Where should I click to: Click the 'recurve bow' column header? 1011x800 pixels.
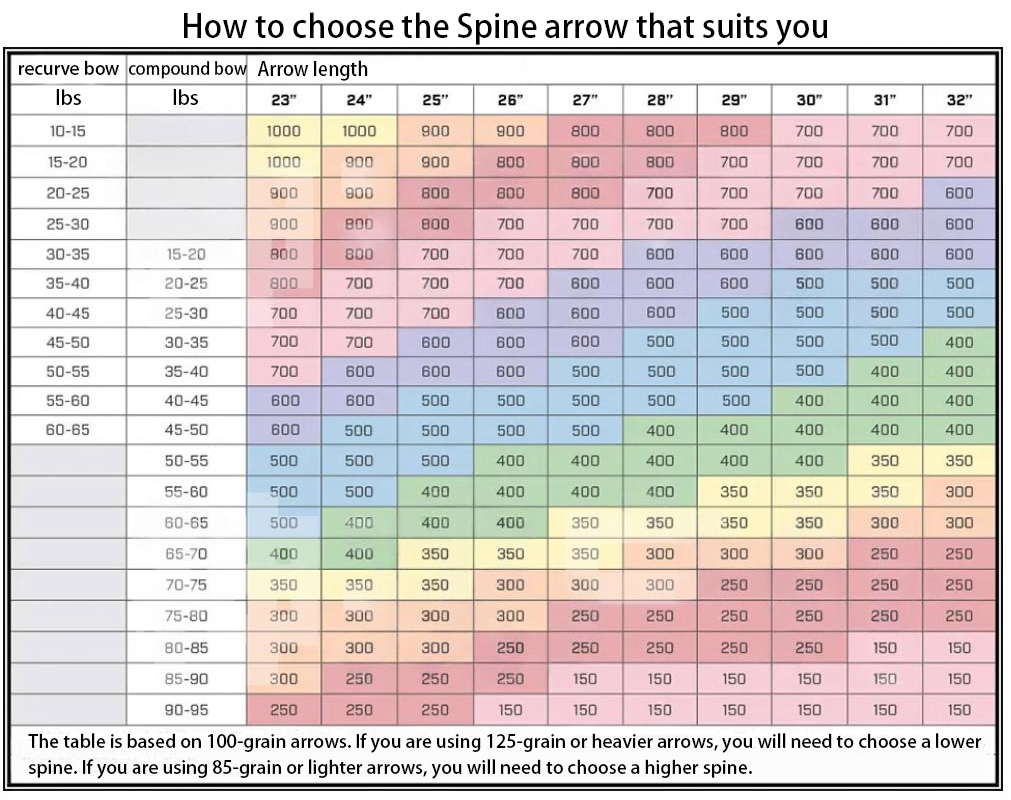[x=68, y=69]
